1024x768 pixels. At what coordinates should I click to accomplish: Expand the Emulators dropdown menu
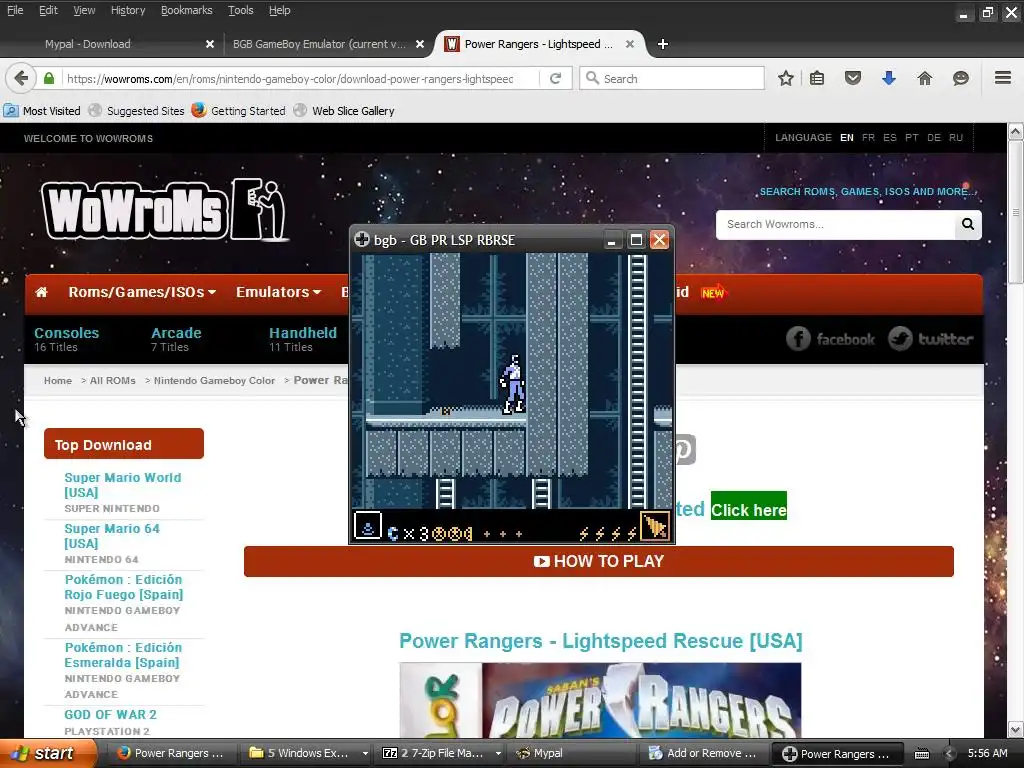point(278,292)
